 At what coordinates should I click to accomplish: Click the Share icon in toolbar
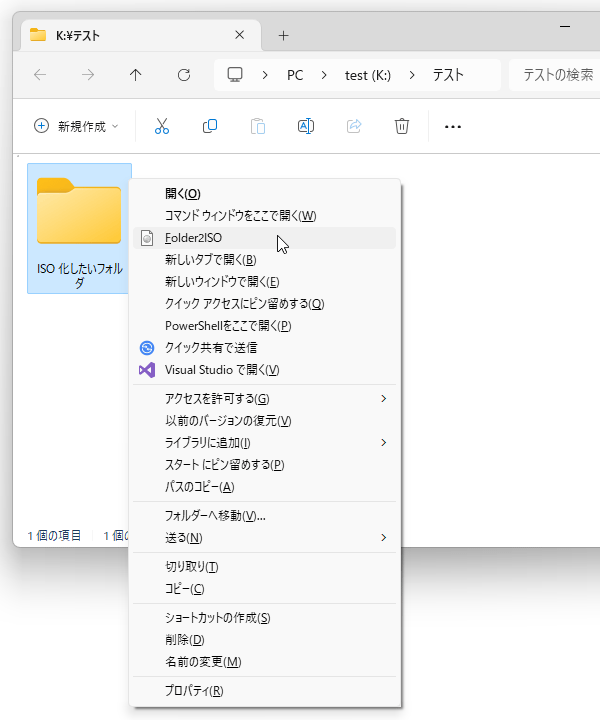(x=354, y=126)
